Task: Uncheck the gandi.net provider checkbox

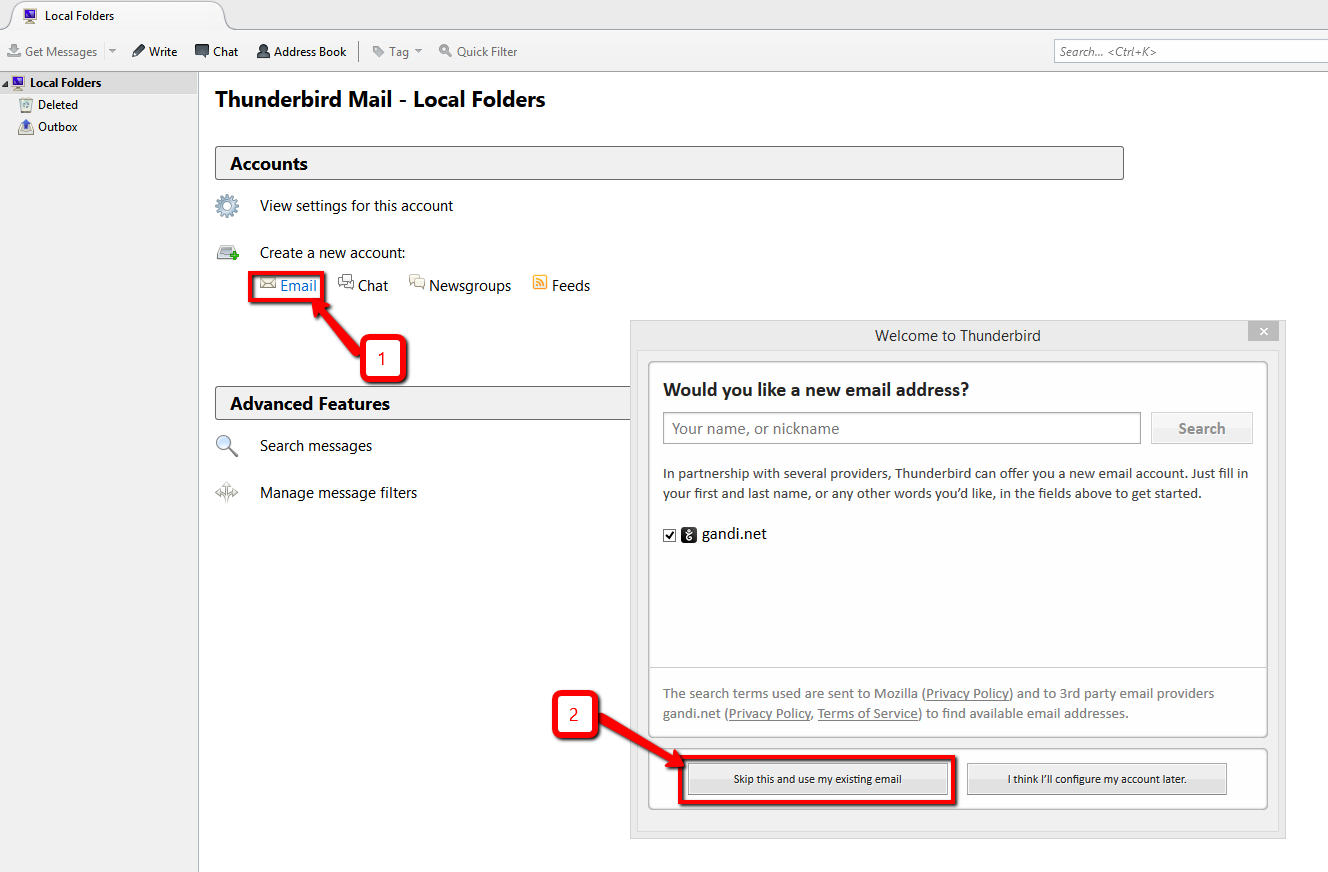Action: 670,535
